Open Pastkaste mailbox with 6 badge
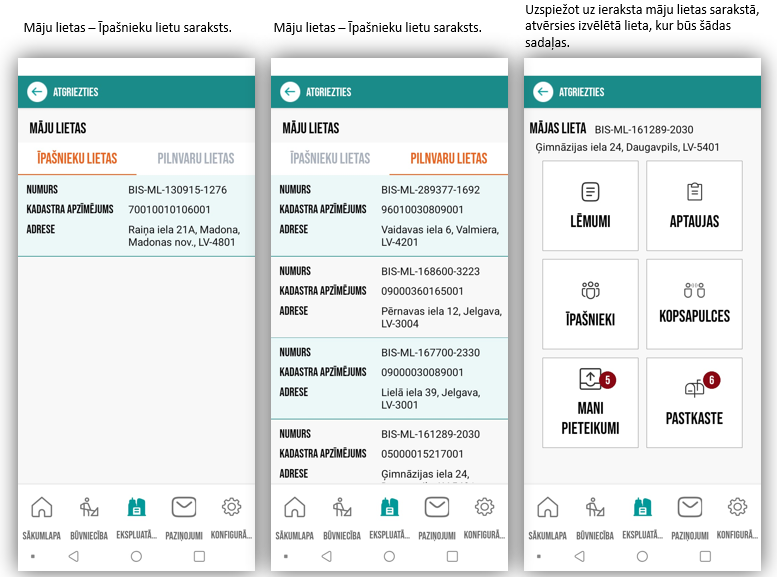This screenshot has height=577, width=777. (x=694, y=402)
